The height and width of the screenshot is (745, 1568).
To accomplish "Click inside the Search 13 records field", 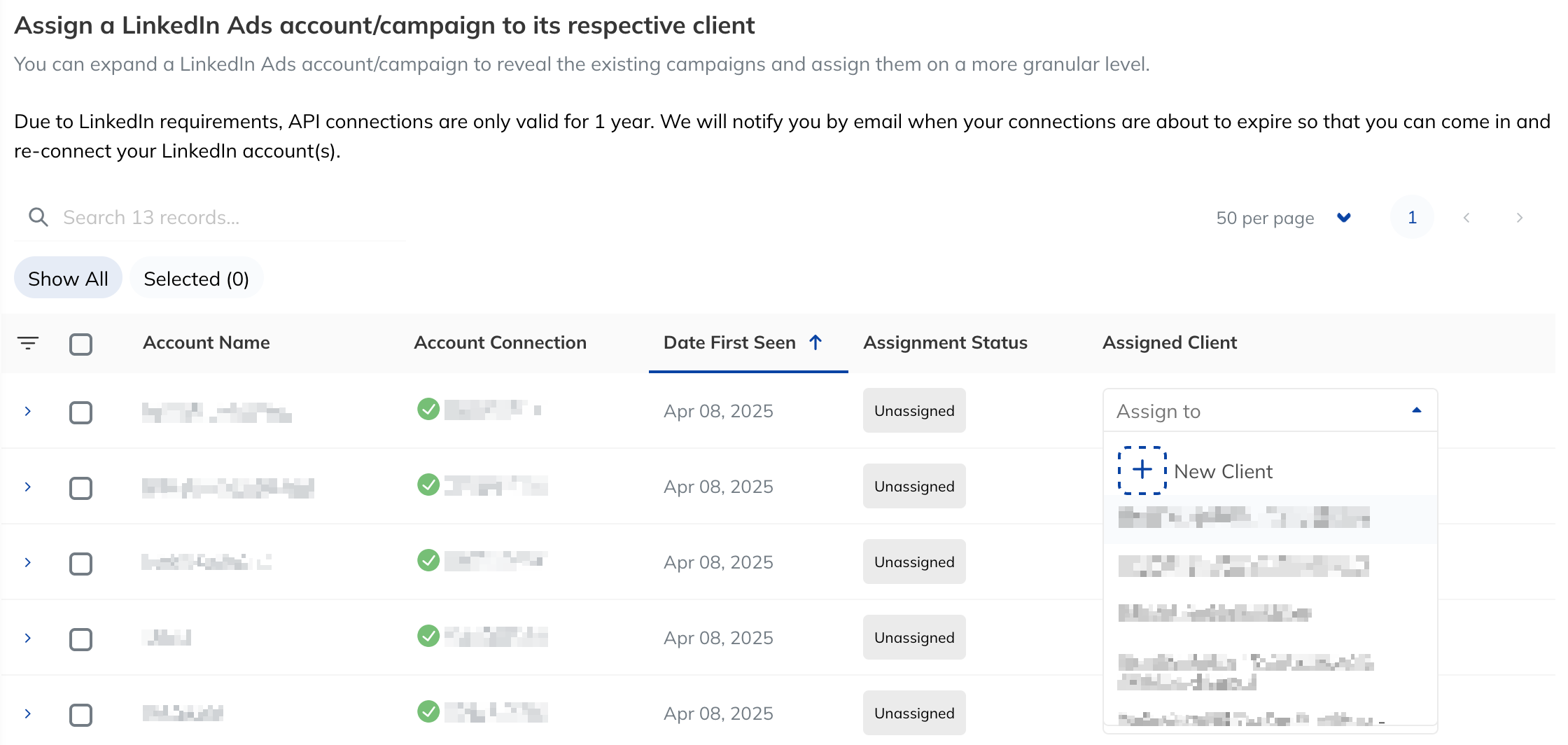I will click(x=210, y=217).
